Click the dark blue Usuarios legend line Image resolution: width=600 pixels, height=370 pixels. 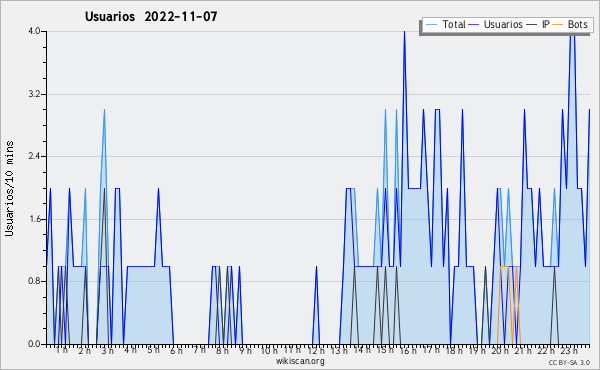pyautogui.click(x=474, y=25)
